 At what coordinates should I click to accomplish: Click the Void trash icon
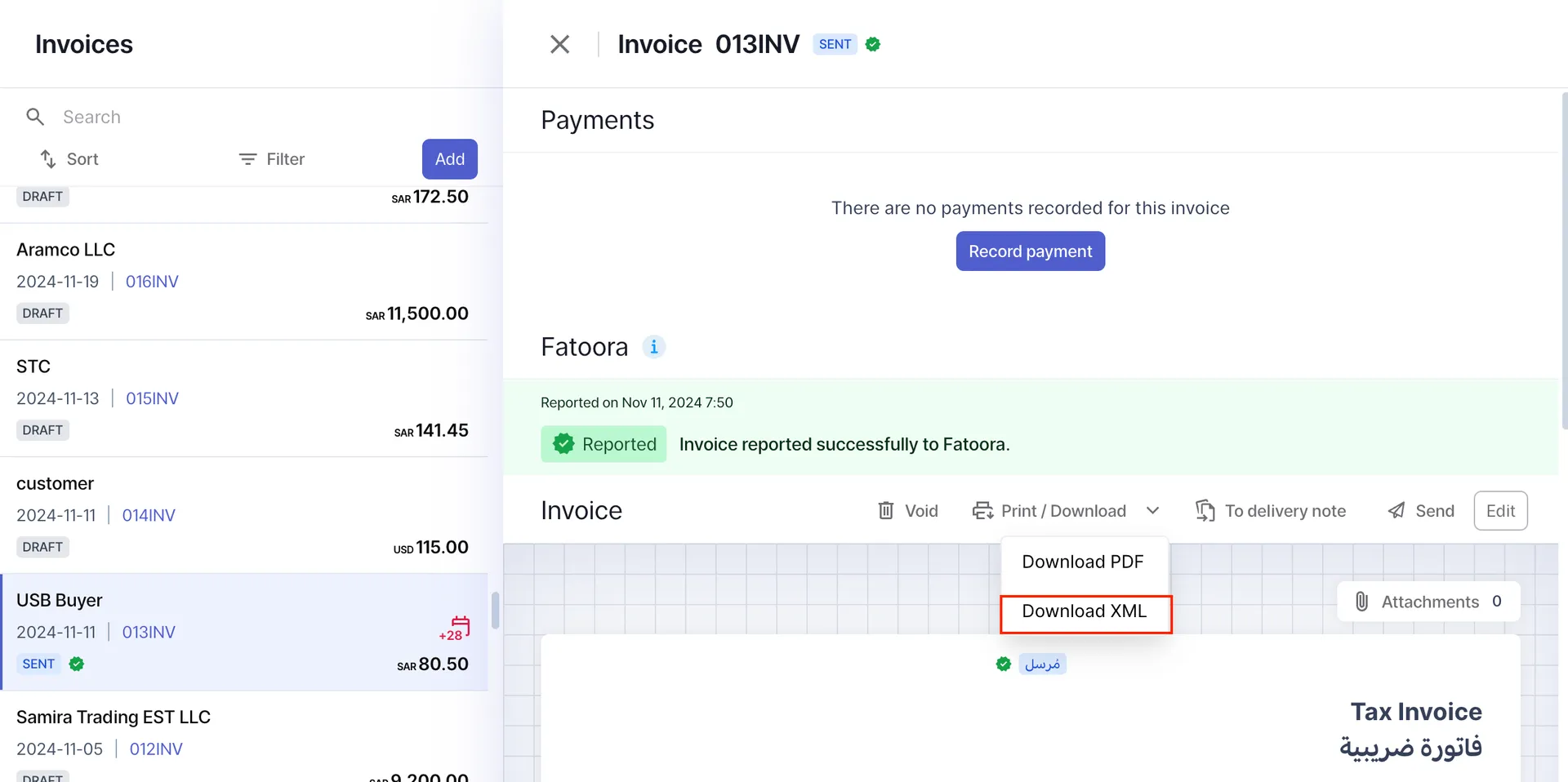pos(885,511)
